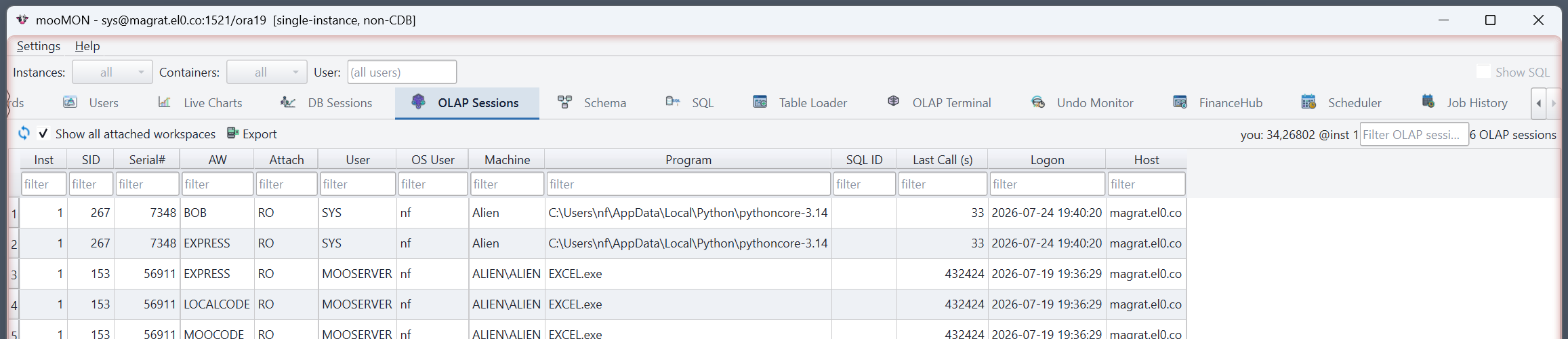Click the FinanceHub tab icon

pyautogui.click(x=1180, y=102)
